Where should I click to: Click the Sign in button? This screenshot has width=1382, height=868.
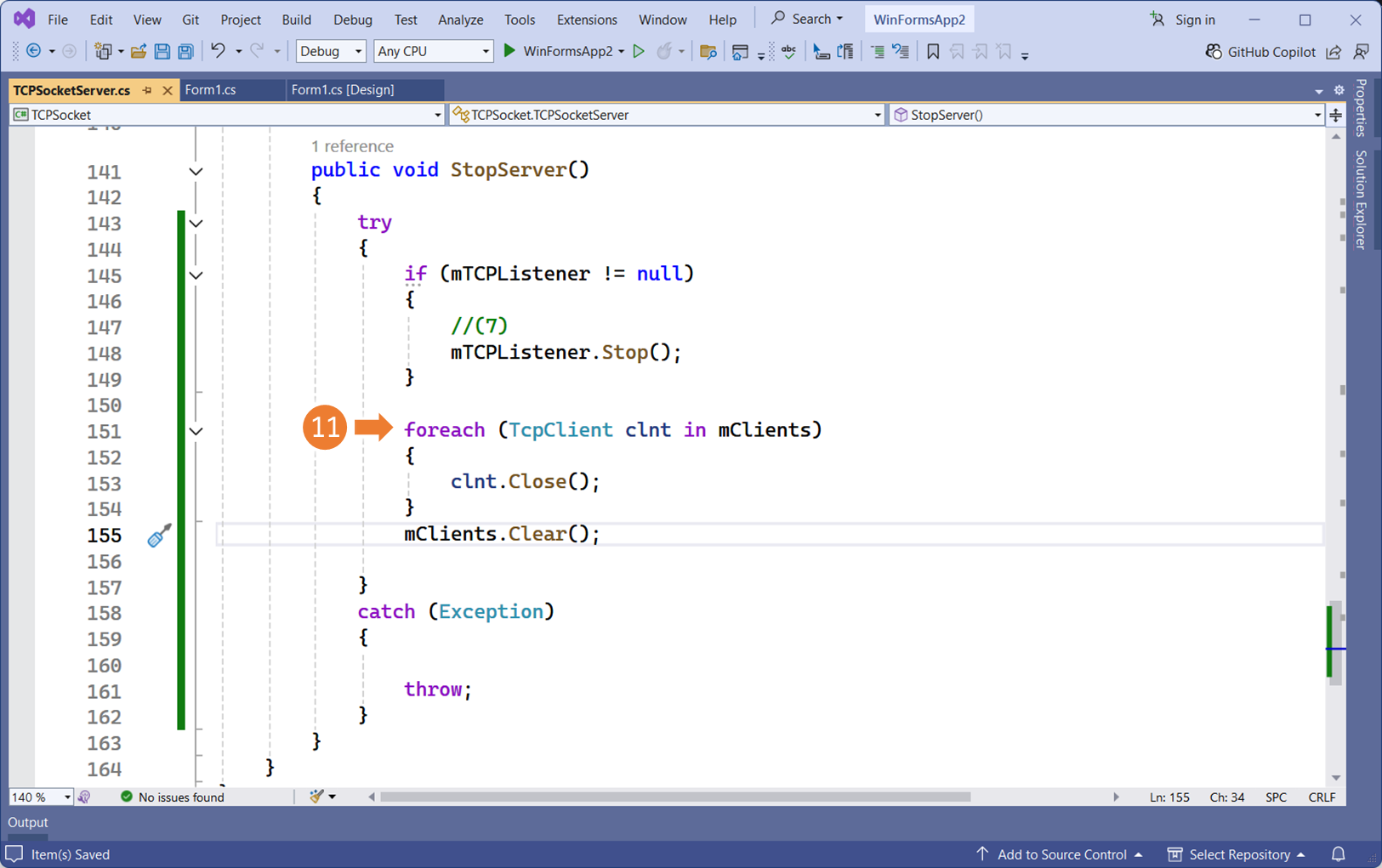click(x=1183, y=20)
